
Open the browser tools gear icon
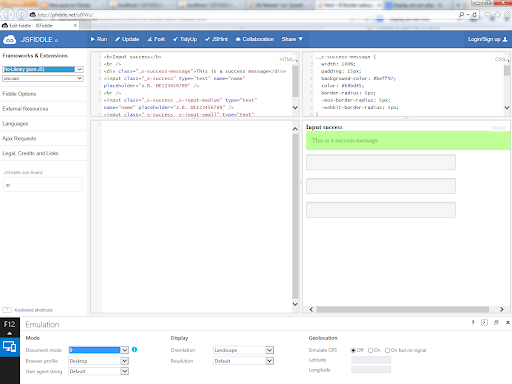click(x=508, y=15)
